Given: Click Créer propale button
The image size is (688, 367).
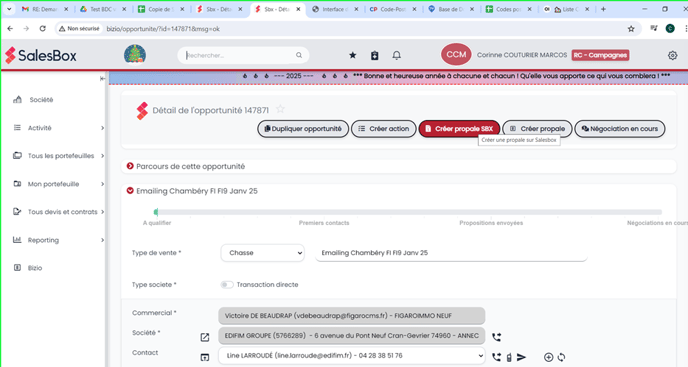Looking at the screenshot, I should coord(537,129).
